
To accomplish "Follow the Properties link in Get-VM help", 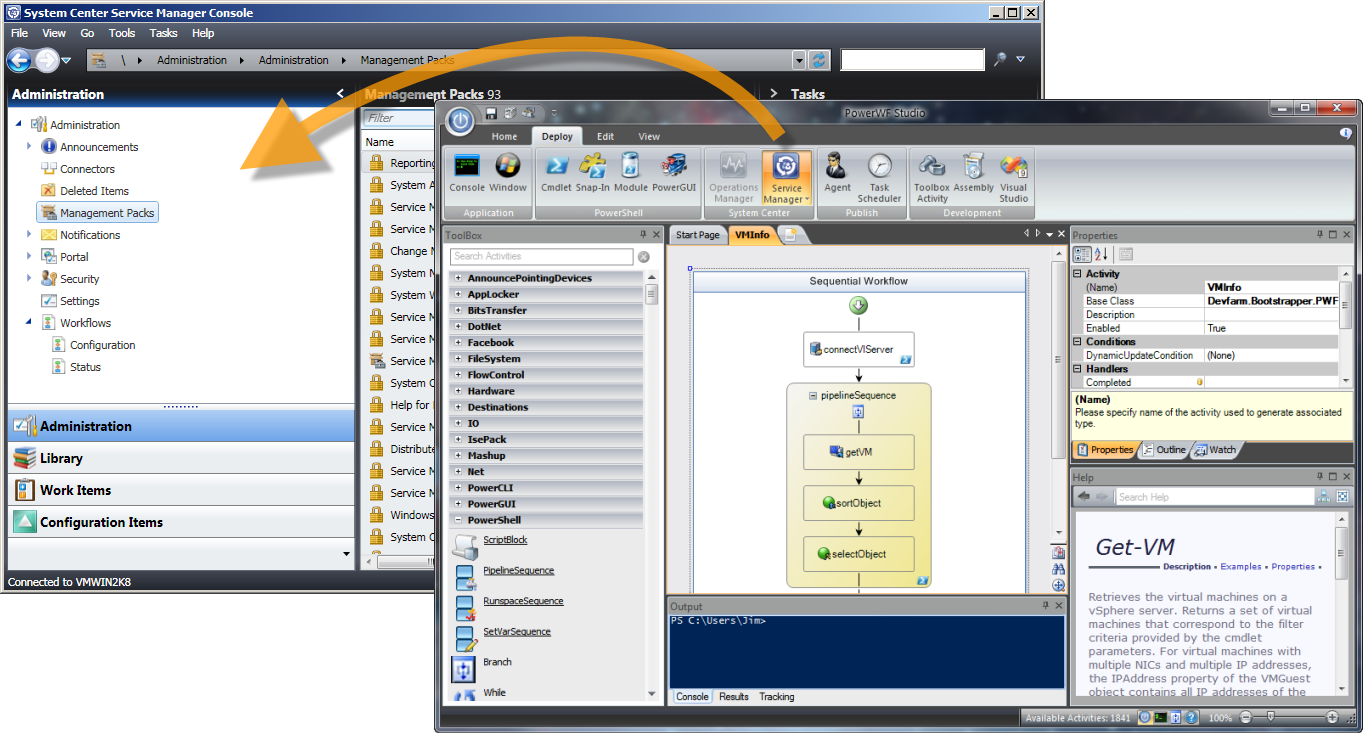I will coord(1293,567).
